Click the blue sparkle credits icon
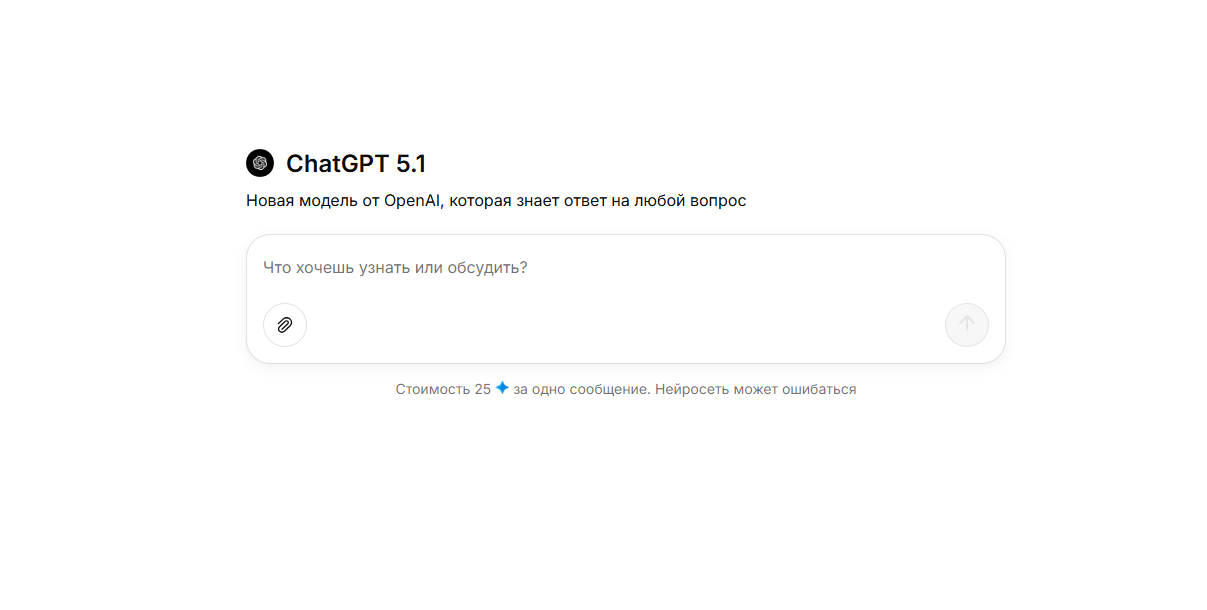 tap(502, 388)
